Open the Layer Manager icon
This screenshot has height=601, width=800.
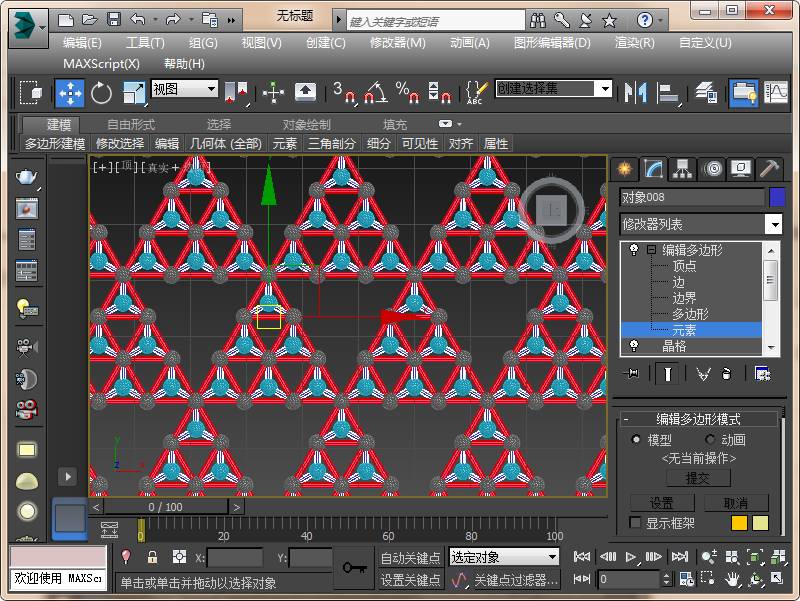[706, 93]
